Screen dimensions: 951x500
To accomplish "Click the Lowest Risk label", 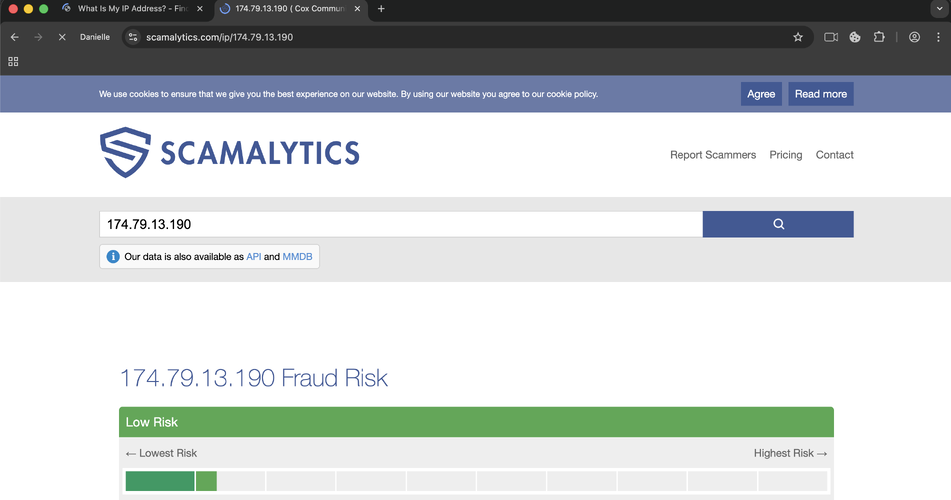I will pos(161,453).
